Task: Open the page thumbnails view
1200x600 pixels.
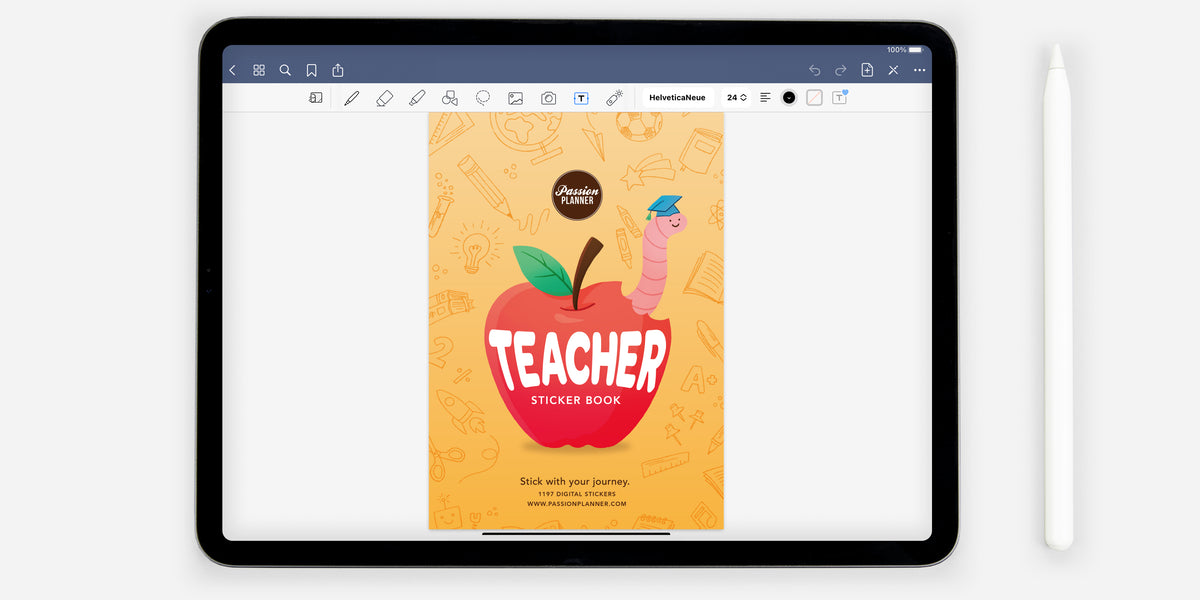Action: coord(259,70)
